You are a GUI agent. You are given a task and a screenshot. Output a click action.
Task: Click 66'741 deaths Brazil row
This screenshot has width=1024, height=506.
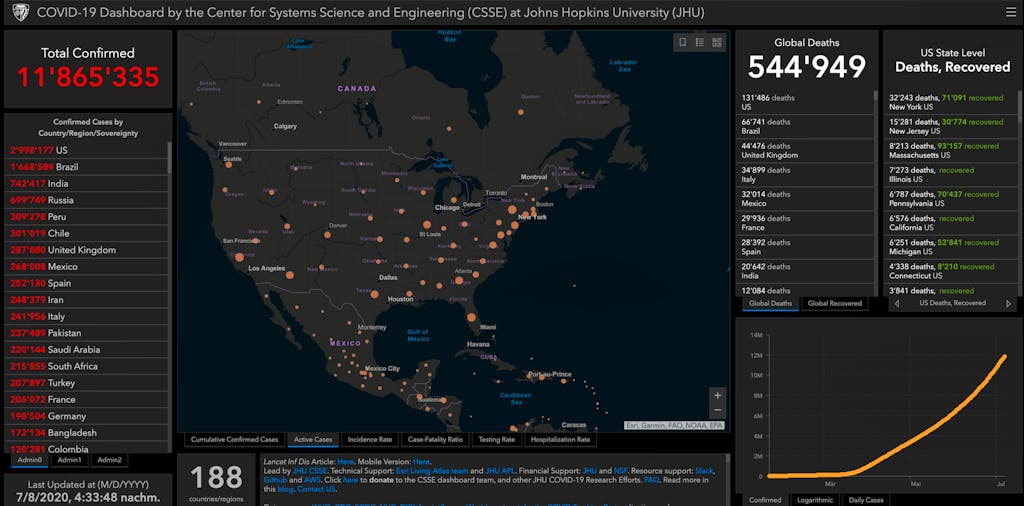pos(805,127)
